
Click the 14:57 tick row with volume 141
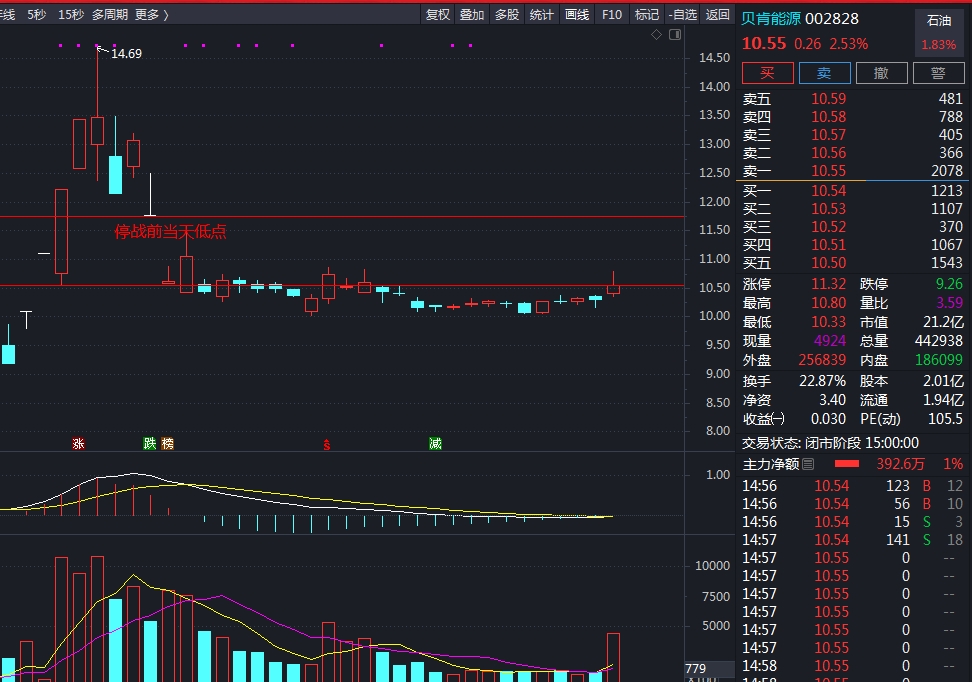(852, 539)
